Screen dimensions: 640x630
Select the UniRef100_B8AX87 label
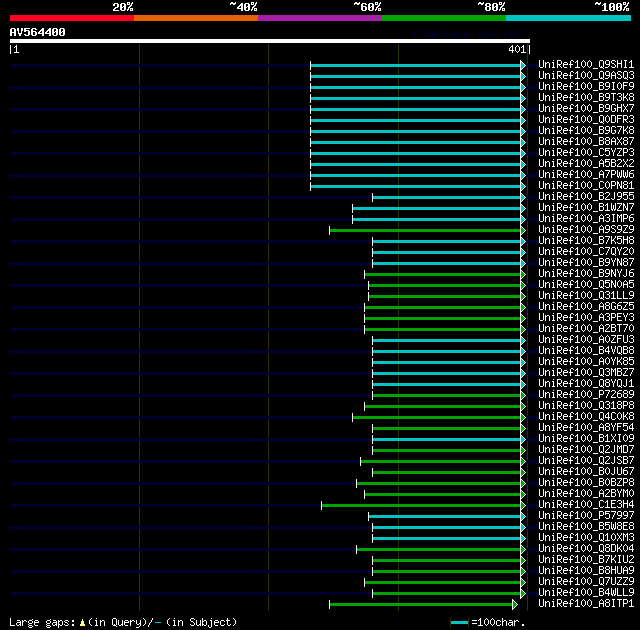click(x=586, y=142)
